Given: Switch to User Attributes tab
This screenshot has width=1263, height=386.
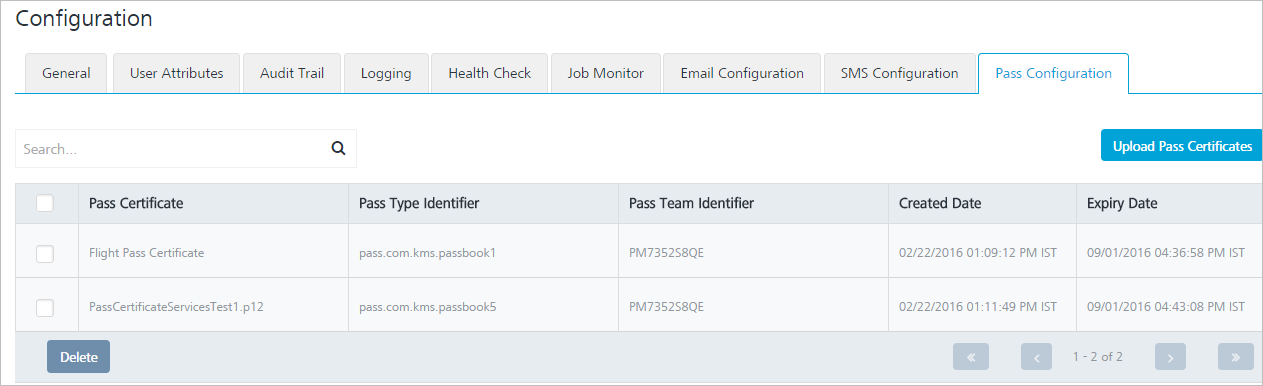Looking at the screenshot, I should coord(176,73).
